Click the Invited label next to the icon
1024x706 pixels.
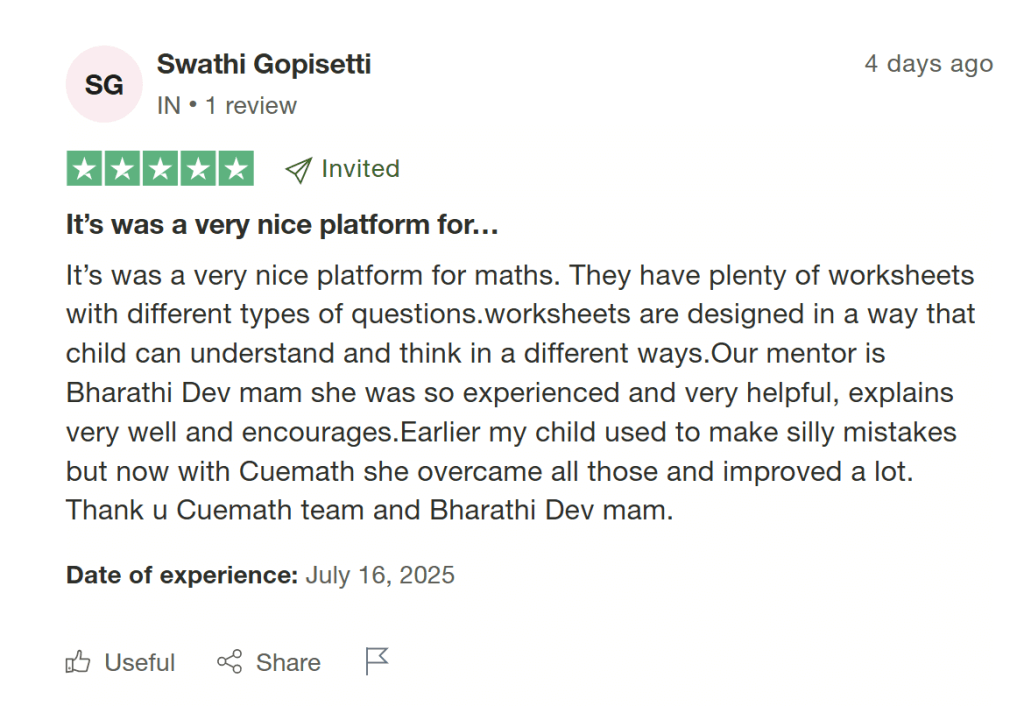tap(360, 169)
